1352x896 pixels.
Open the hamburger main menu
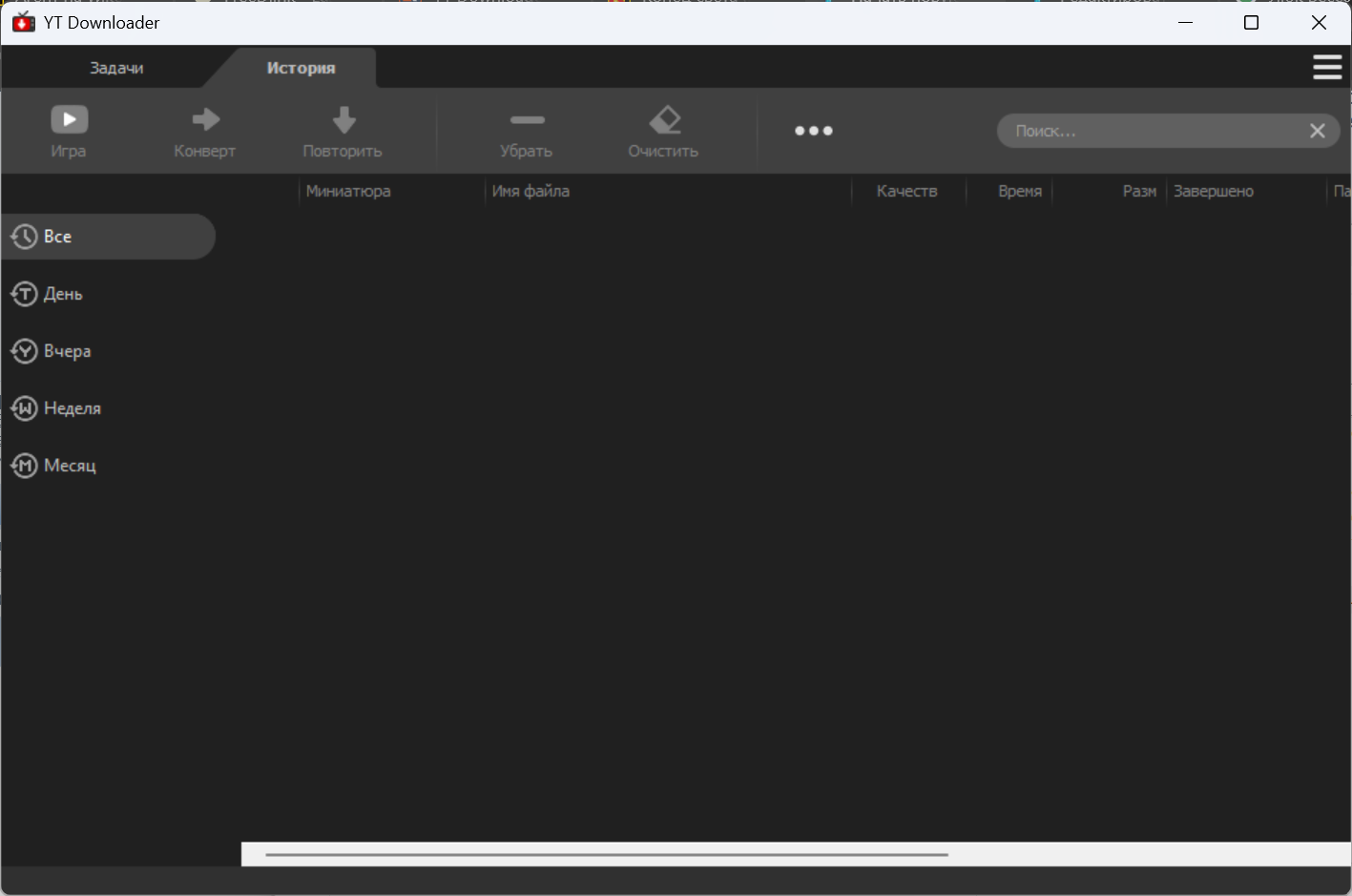click(x=1327, y=67)
